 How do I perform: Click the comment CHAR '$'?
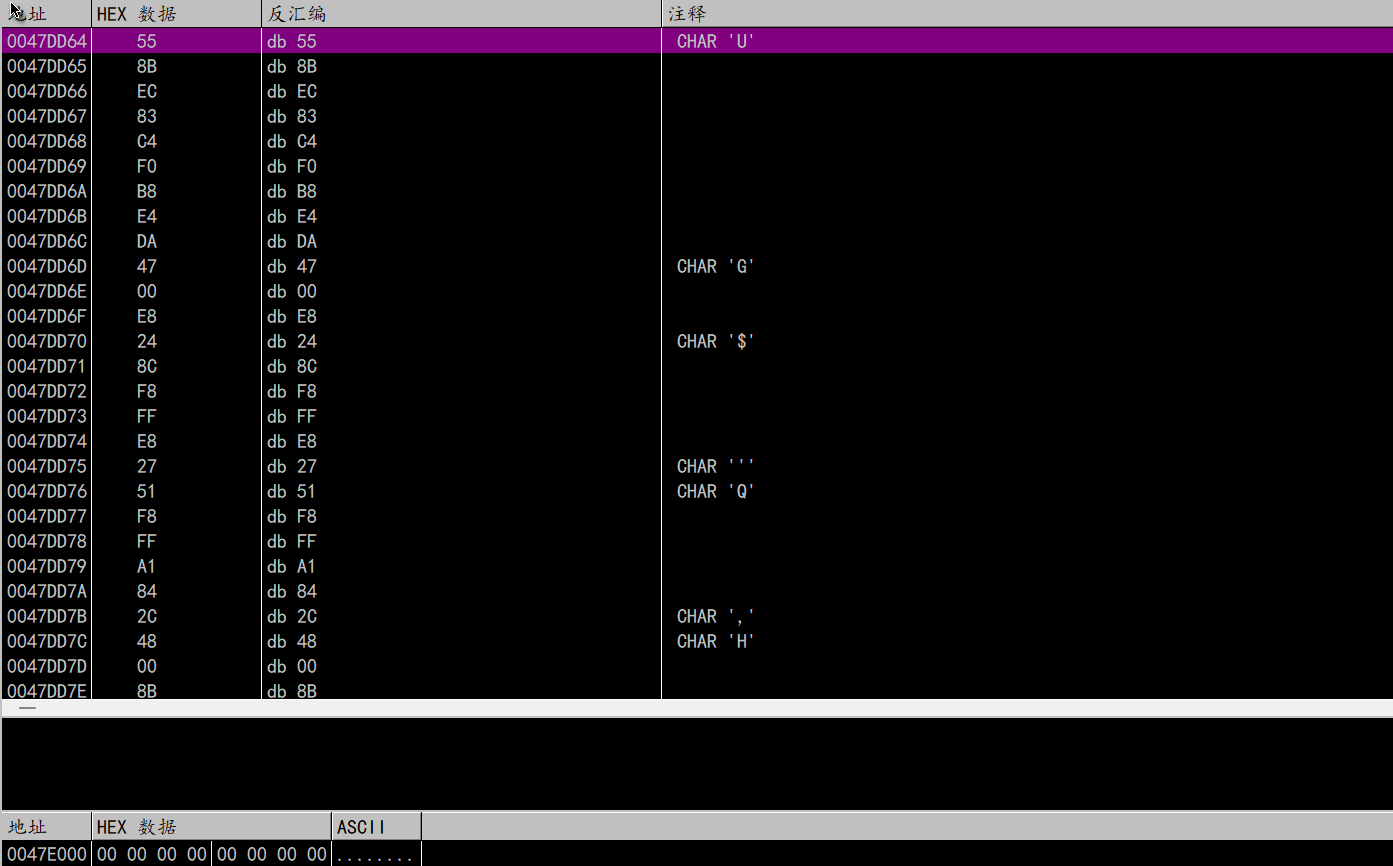pos(715,341)
